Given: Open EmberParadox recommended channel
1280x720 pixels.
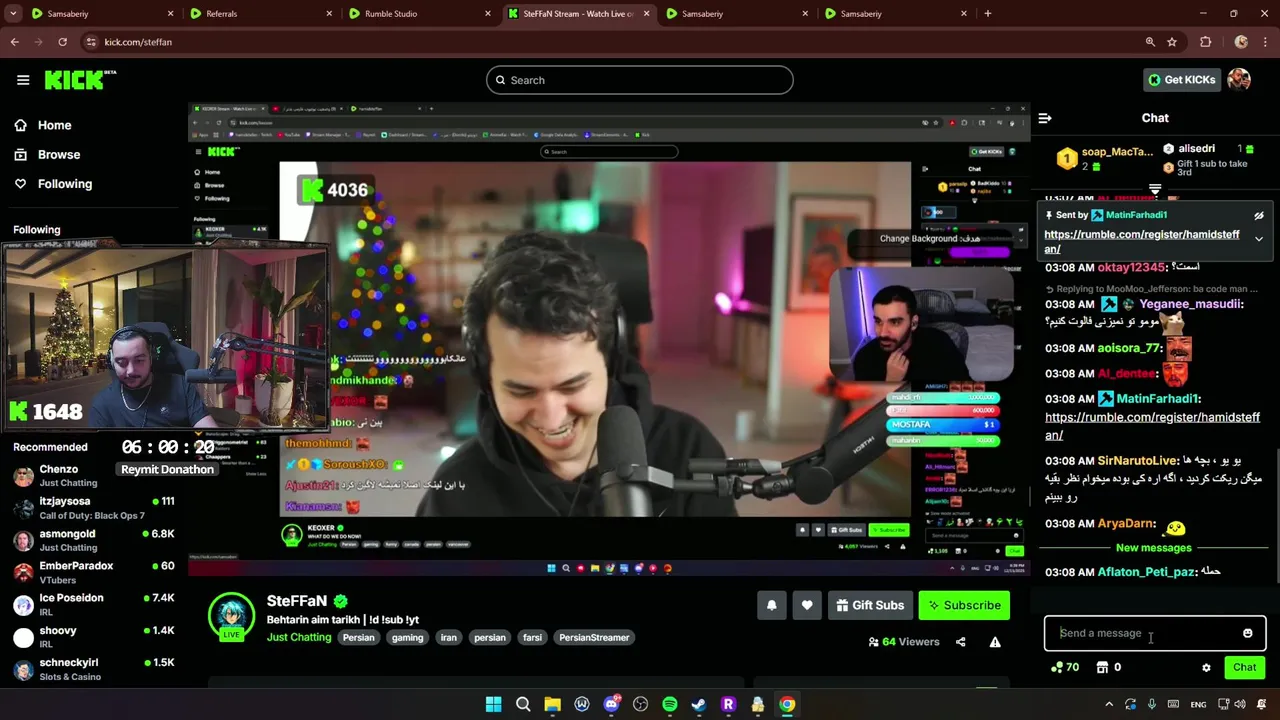Looking at the screenshot, I should point(94,573).
